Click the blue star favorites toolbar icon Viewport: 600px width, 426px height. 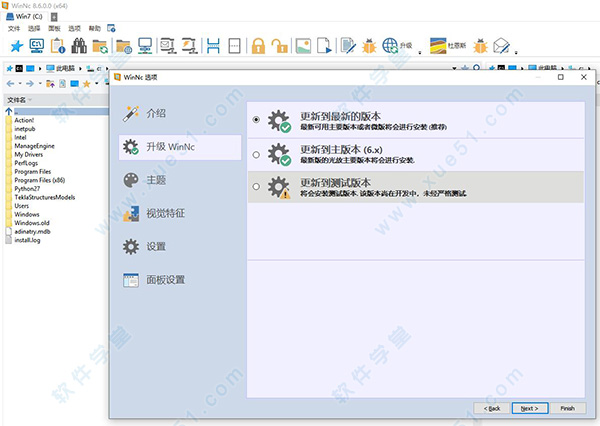click(x=16, y=46)
